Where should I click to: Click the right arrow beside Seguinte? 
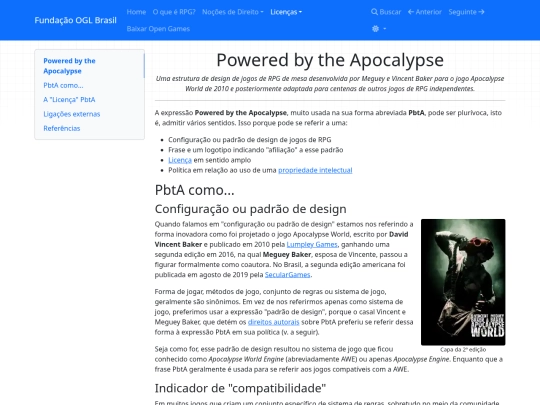pyautogui.click(x=481, y=12)
